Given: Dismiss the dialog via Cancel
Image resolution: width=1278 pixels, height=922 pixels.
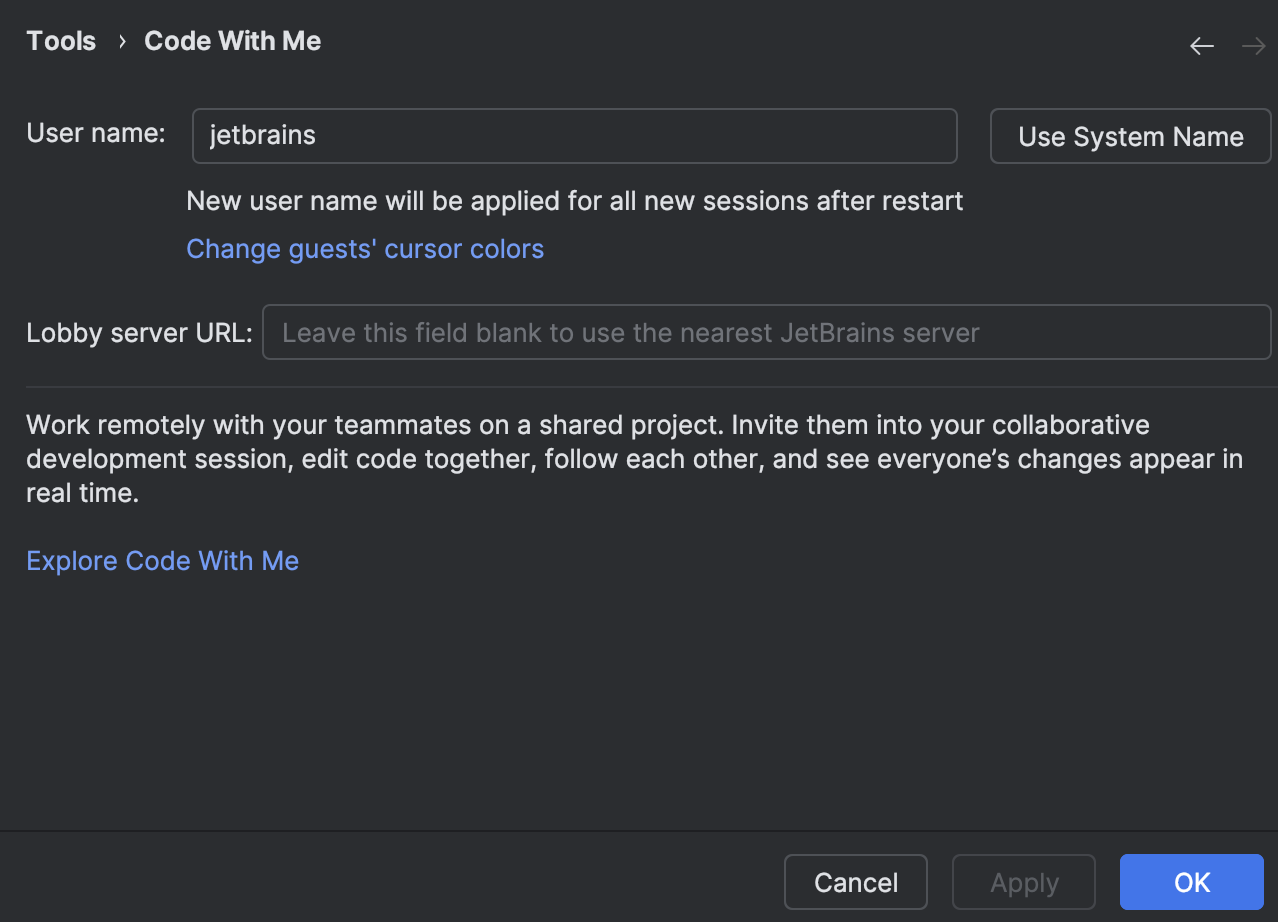Looking at the screenshot, I should click(x=855, y=882).
